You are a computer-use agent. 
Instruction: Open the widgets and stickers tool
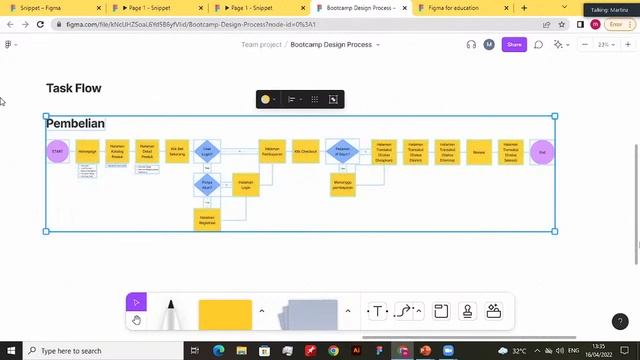coord(493,311)
